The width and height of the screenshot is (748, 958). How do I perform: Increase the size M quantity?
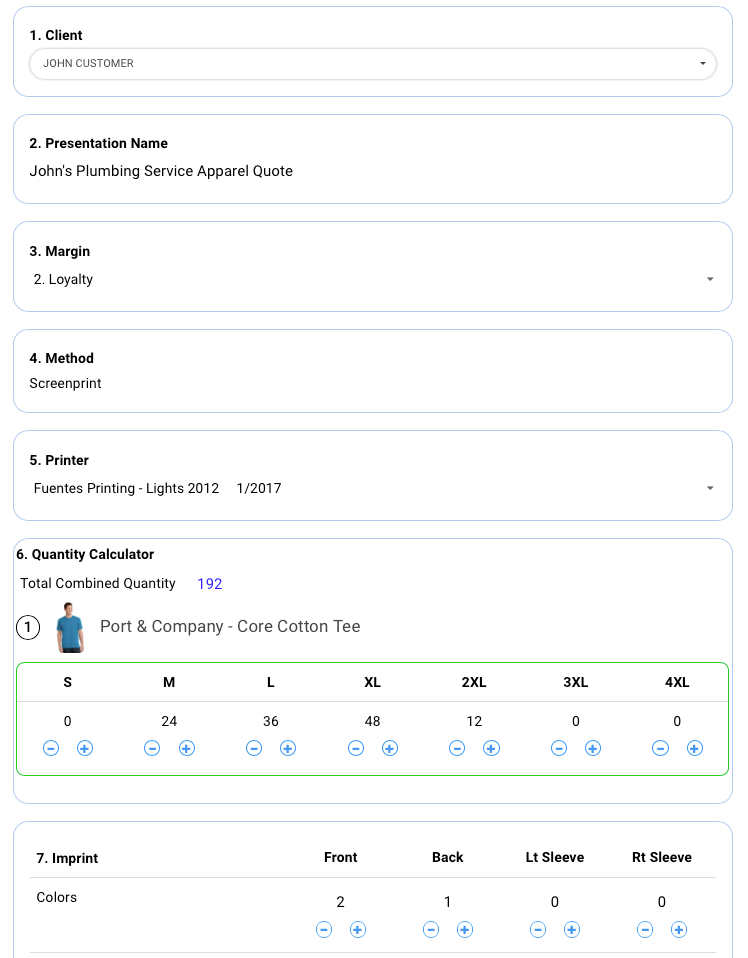coord(187,748)
